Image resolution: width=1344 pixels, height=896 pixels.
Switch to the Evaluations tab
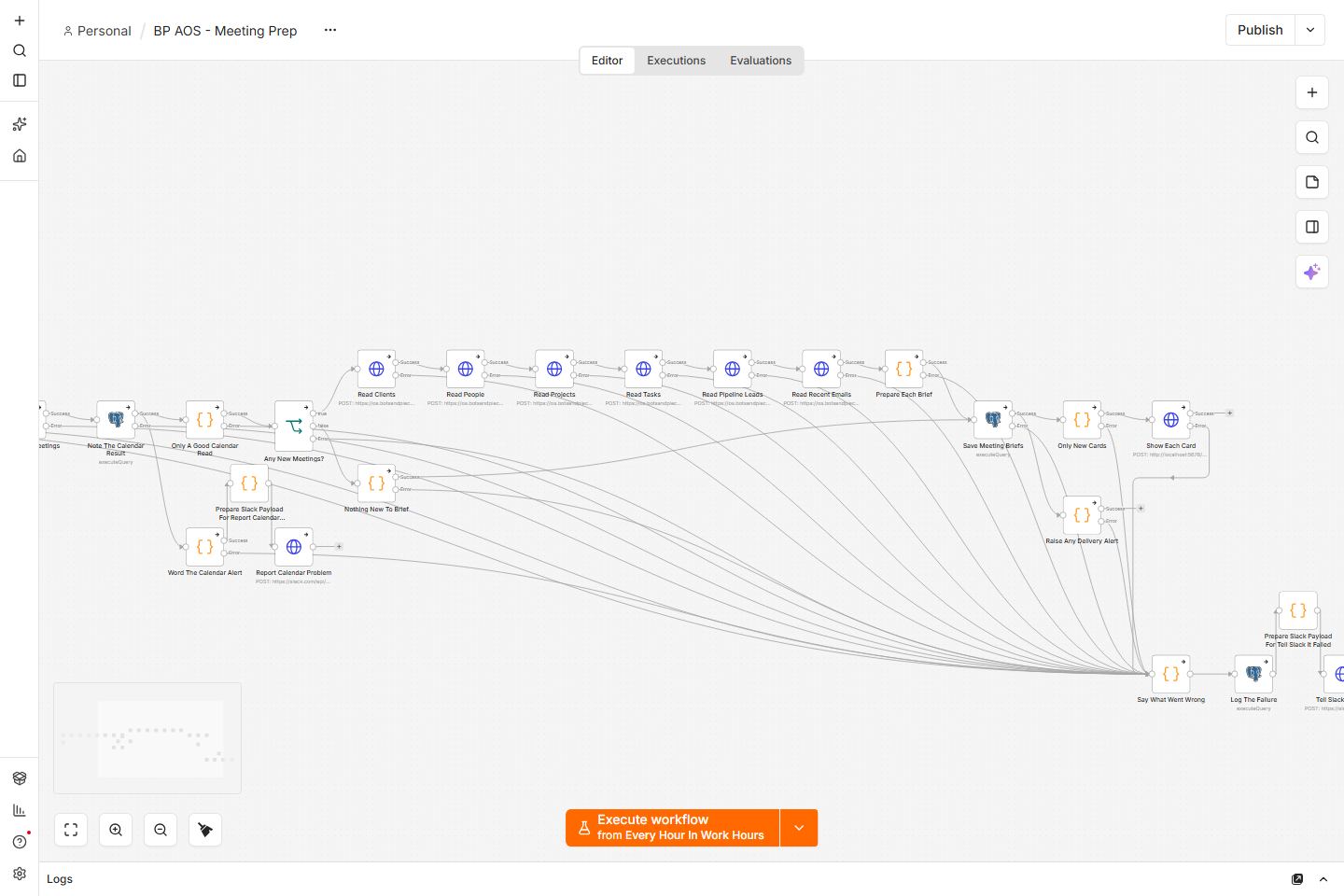tap(761, 61)
